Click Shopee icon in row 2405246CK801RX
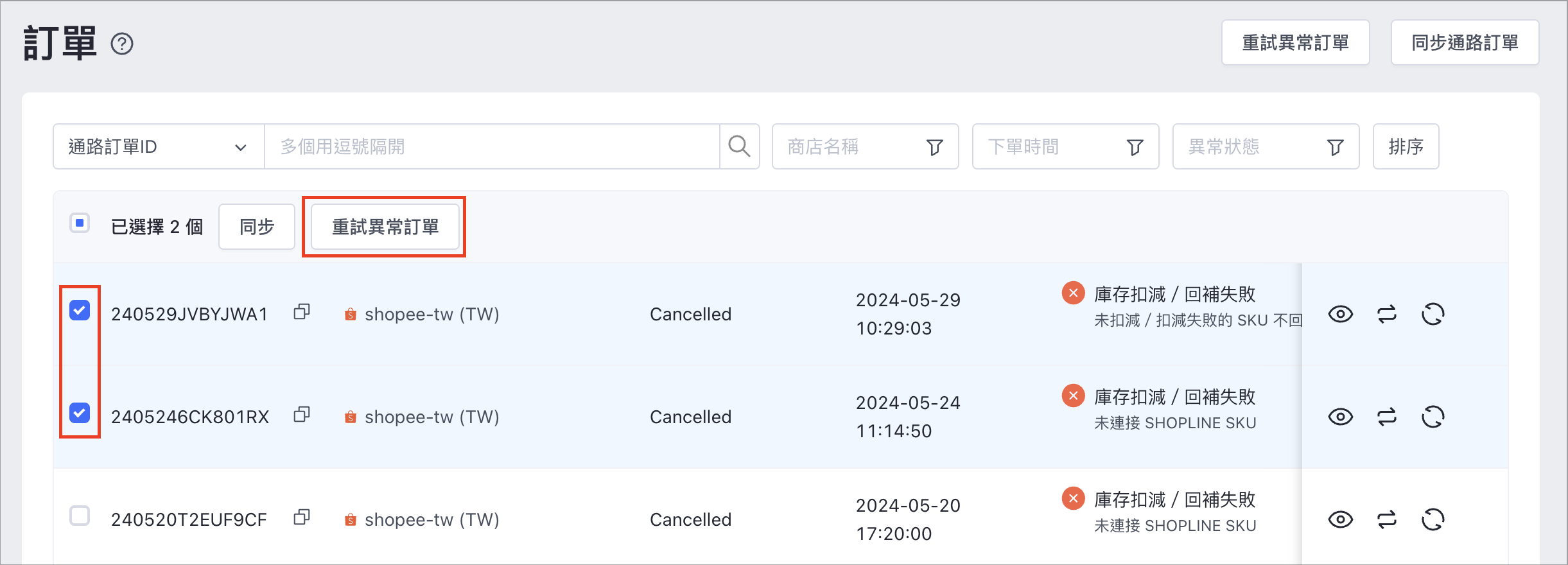Image resolution: width=1568 pixels, height=565 pixels. click(x=351, y=417)
